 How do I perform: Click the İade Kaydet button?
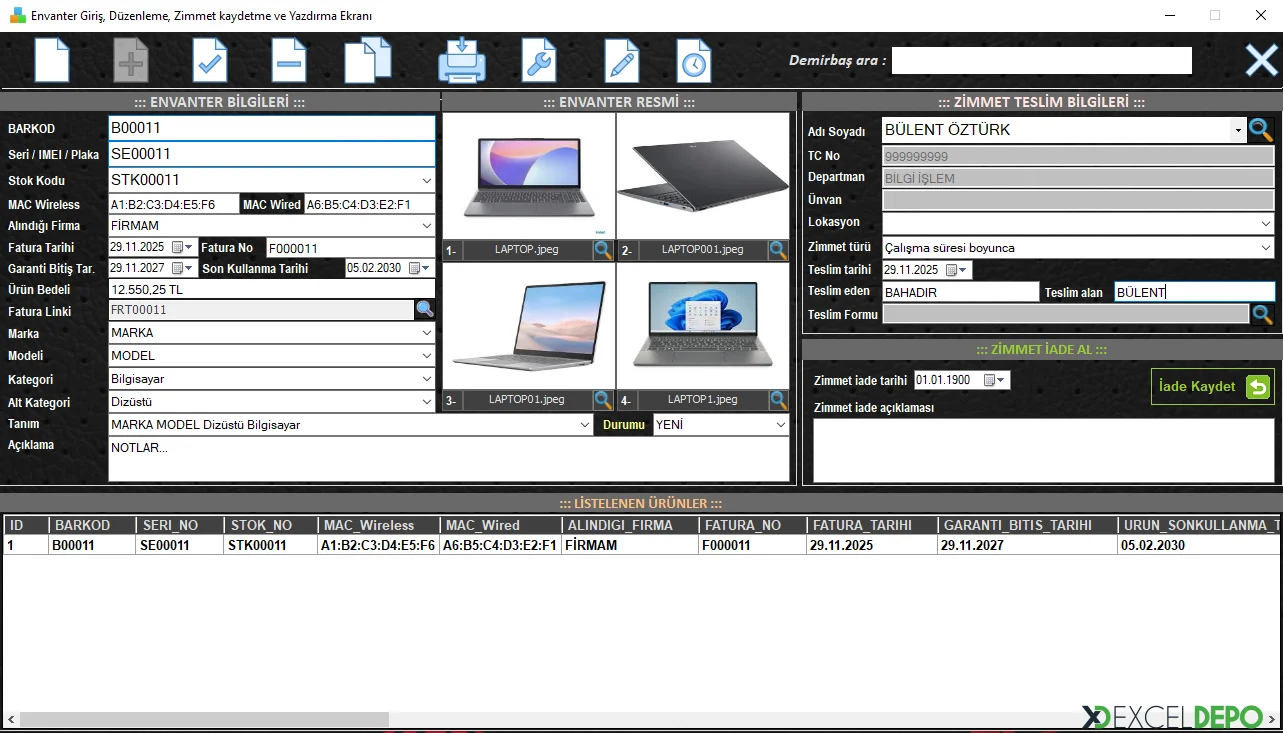[1212, 387]
